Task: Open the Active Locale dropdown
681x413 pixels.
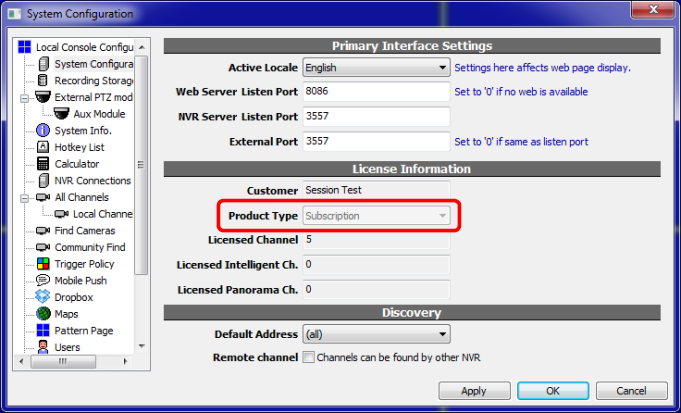Action: point(376,67)
